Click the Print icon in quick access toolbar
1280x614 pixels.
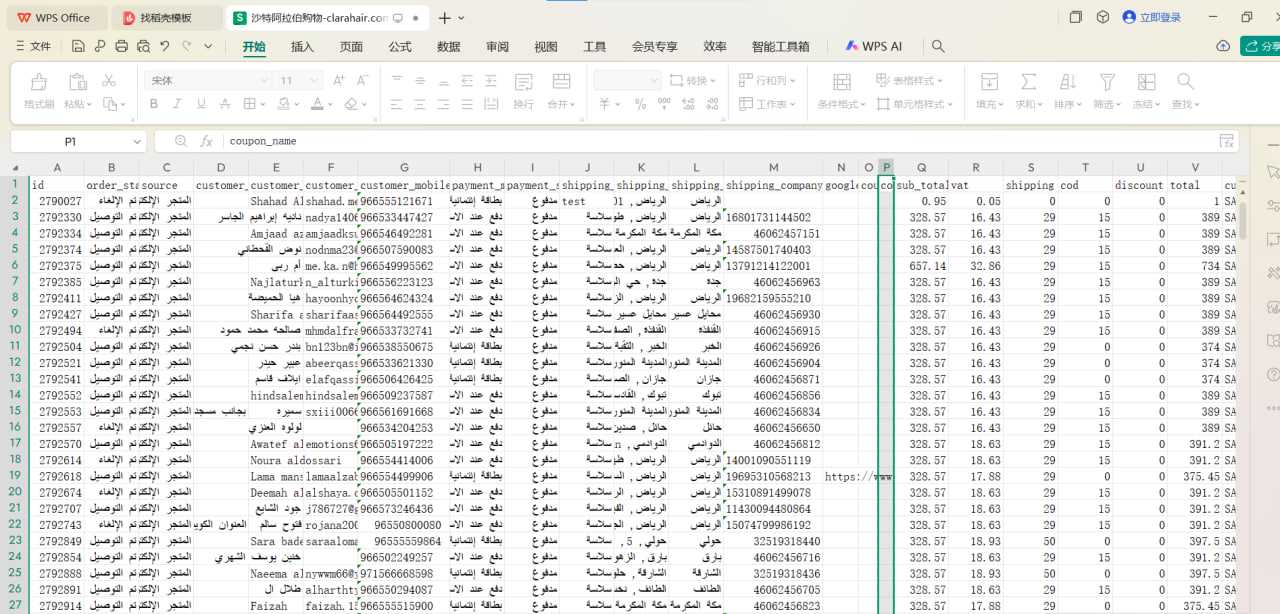[121, 46]
